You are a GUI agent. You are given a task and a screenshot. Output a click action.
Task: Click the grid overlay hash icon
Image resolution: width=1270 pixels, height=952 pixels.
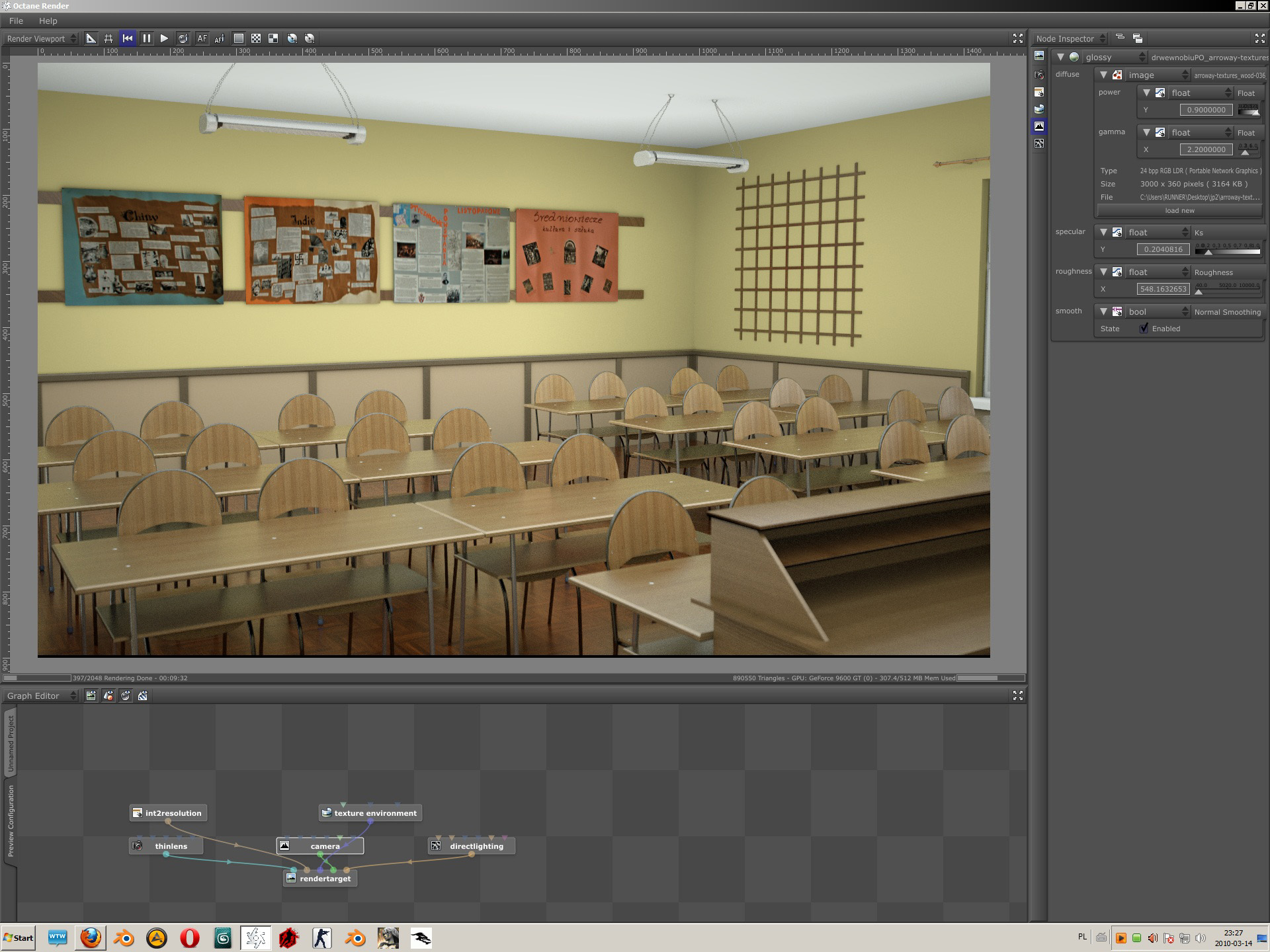(x=108, y=38)
